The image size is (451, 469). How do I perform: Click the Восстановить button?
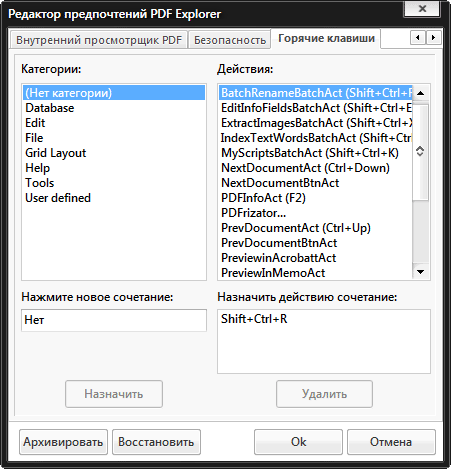point(156,442)
